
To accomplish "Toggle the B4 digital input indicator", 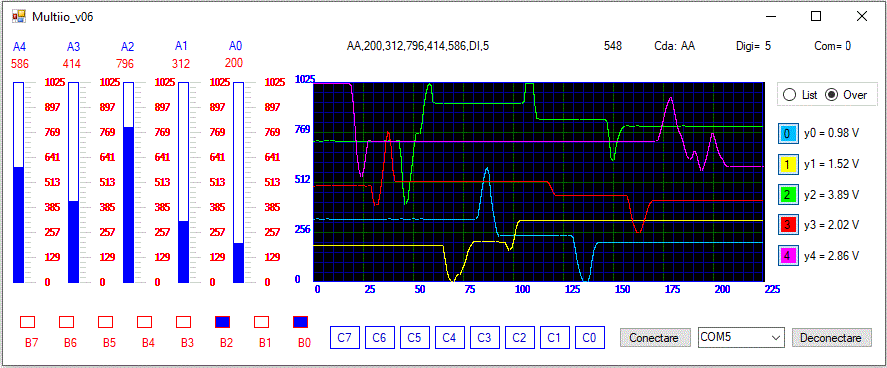I will [x=145, y=322].
